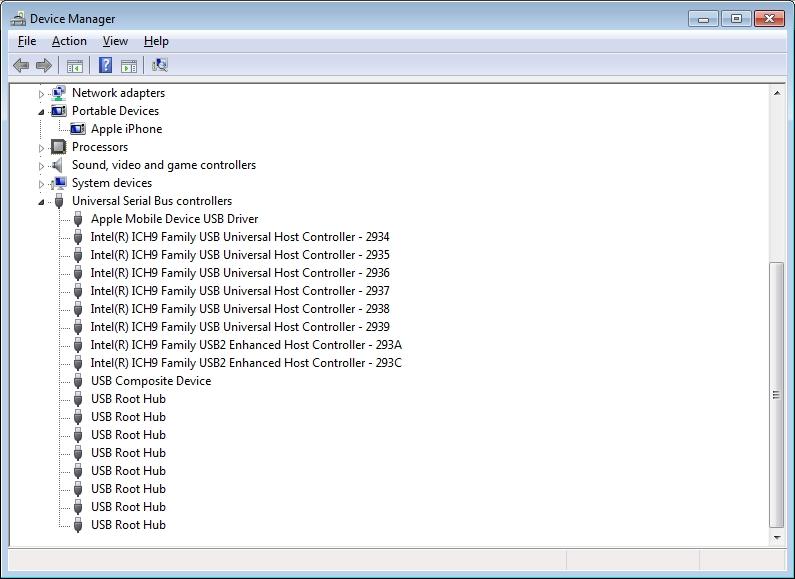Collapse the Universal Serial Bus controllers tree
795x579 pixels.
coord(42,202)
